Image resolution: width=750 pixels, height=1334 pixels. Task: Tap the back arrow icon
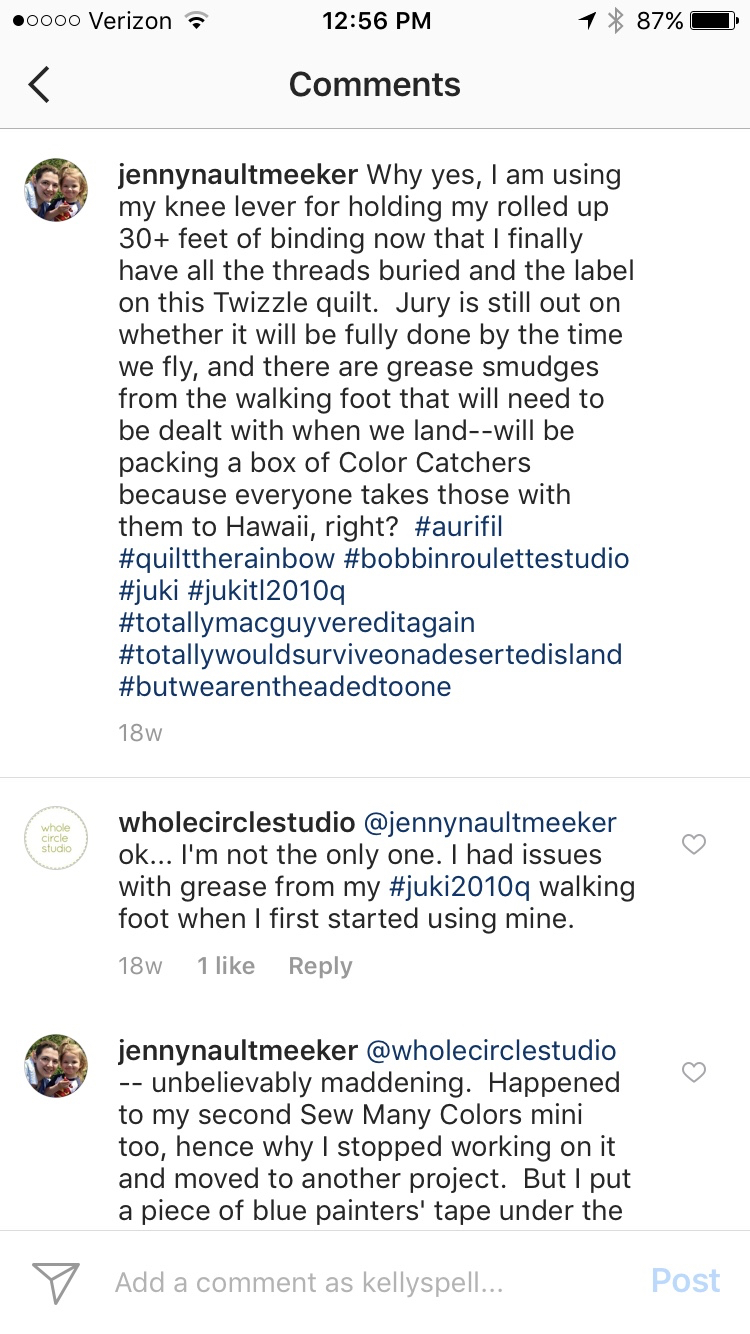pos(39,85)
